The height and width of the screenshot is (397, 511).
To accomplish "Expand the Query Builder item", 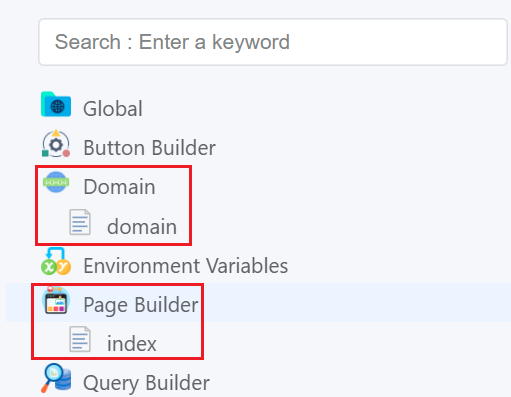I will coord(147,383).
